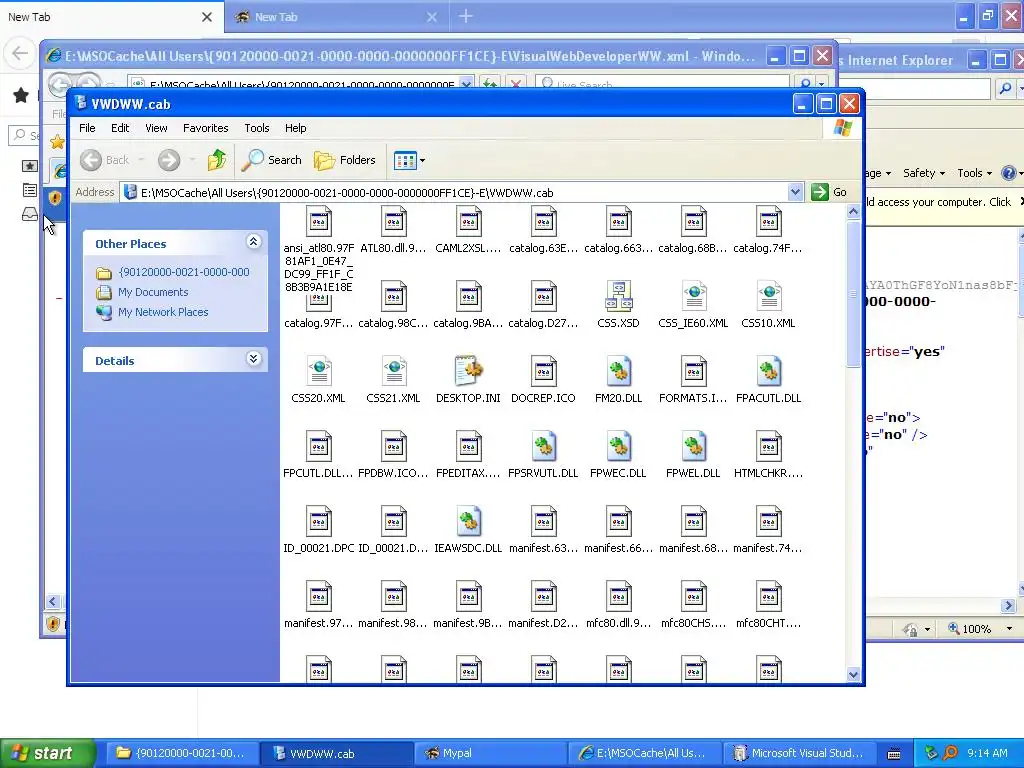Viewport: 1024px width, 768px height.
Task: Open the Tools menu in VWDWW.cab
Action: [257, 128]
